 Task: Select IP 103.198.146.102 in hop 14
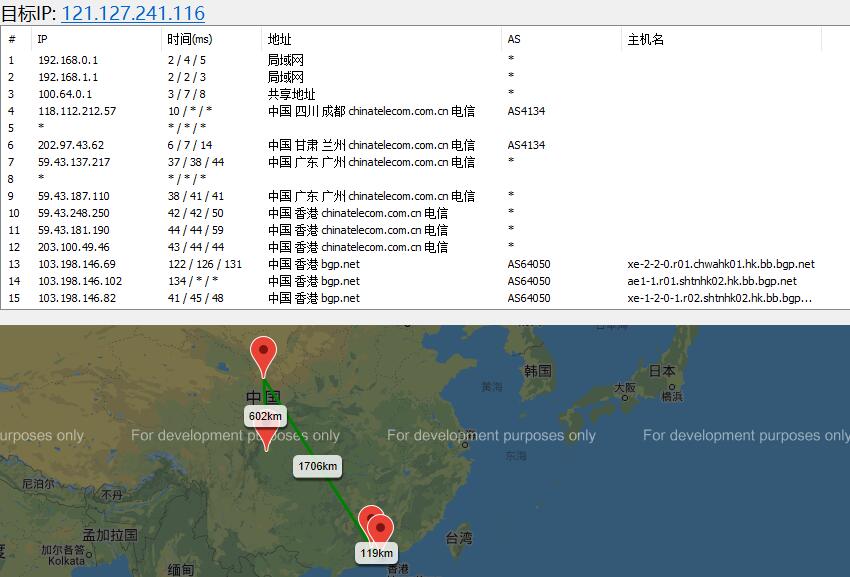(x=80, y=281)
